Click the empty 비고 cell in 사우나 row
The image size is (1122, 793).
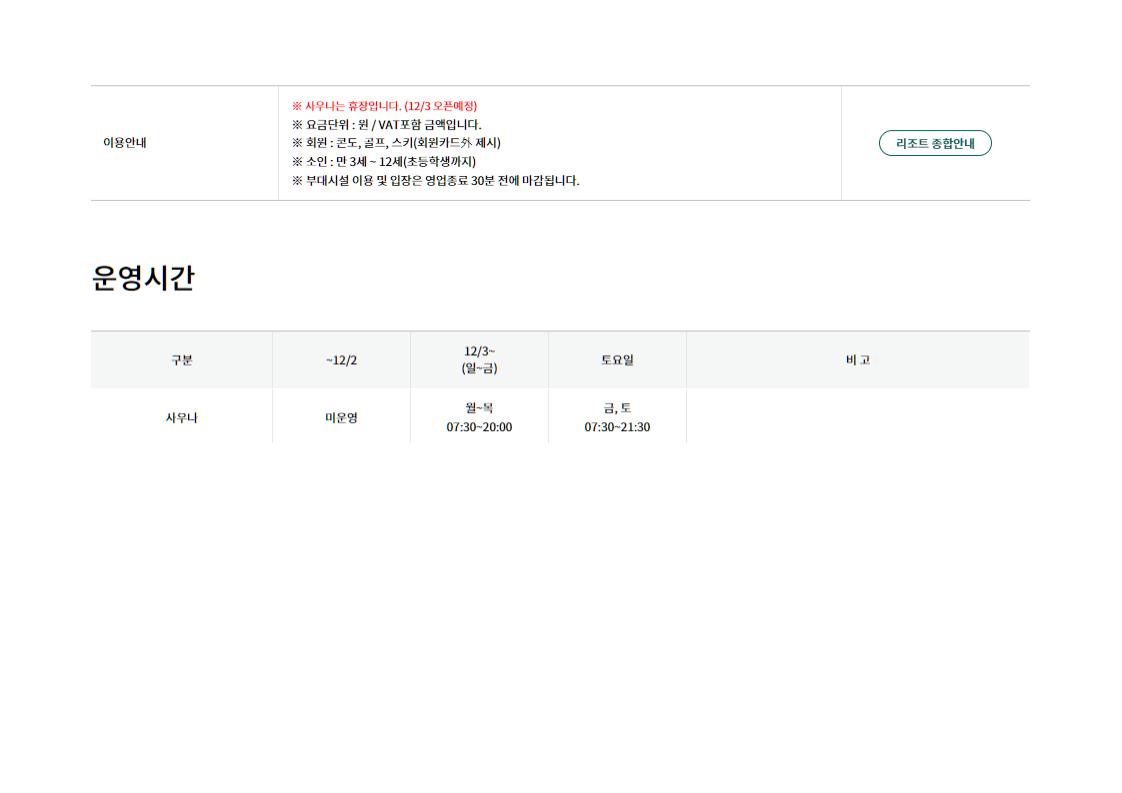(857, 418)
